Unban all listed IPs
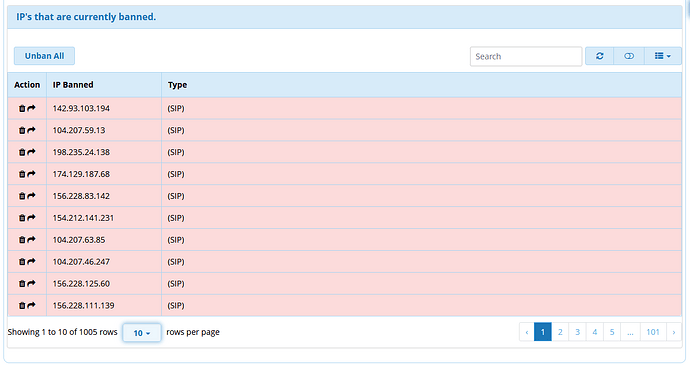Image resolution: width=690 pixels, height=365 pixels. [x=44, y=56]
